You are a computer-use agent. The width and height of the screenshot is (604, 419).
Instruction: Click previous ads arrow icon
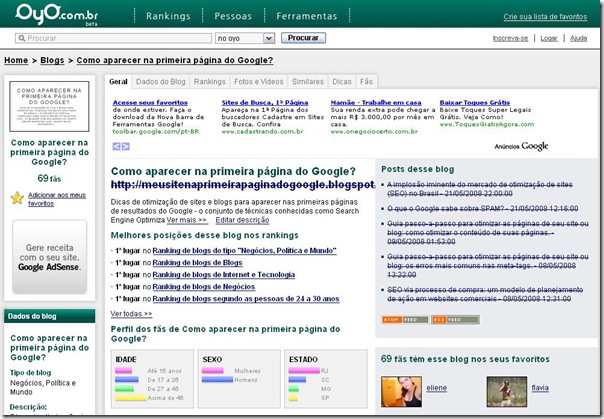[x=116, y=146]
